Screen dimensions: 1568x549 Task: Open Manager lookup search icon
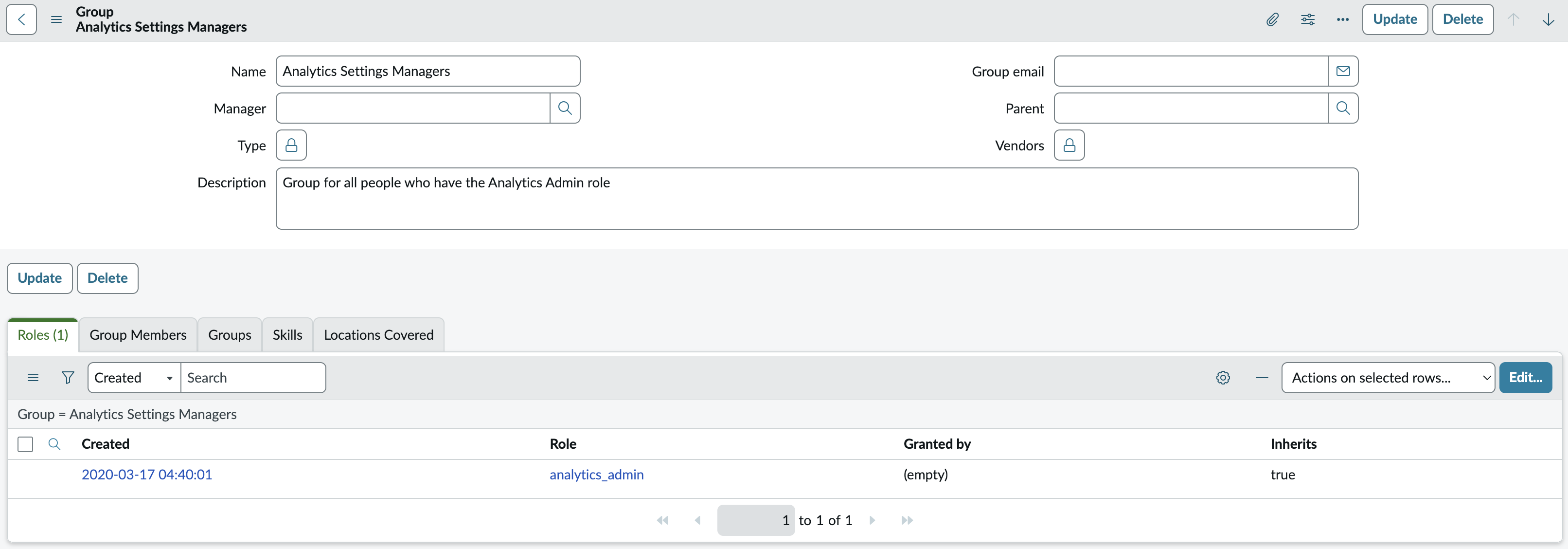(565, 109)
